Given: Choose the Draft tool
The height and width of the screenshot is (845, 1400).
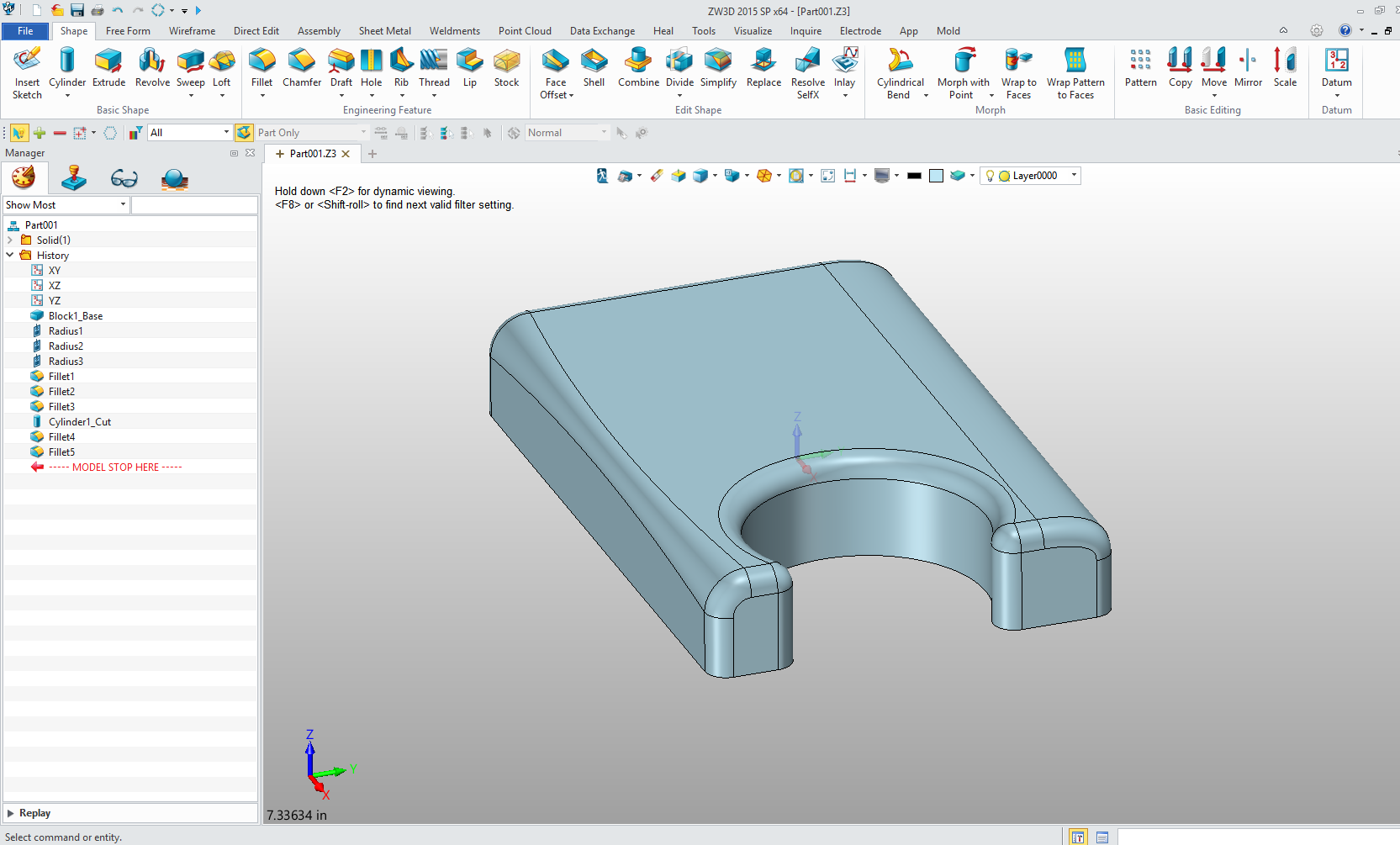Looking at the screenshot, I should pyautogui.click(x=341, y=67).
